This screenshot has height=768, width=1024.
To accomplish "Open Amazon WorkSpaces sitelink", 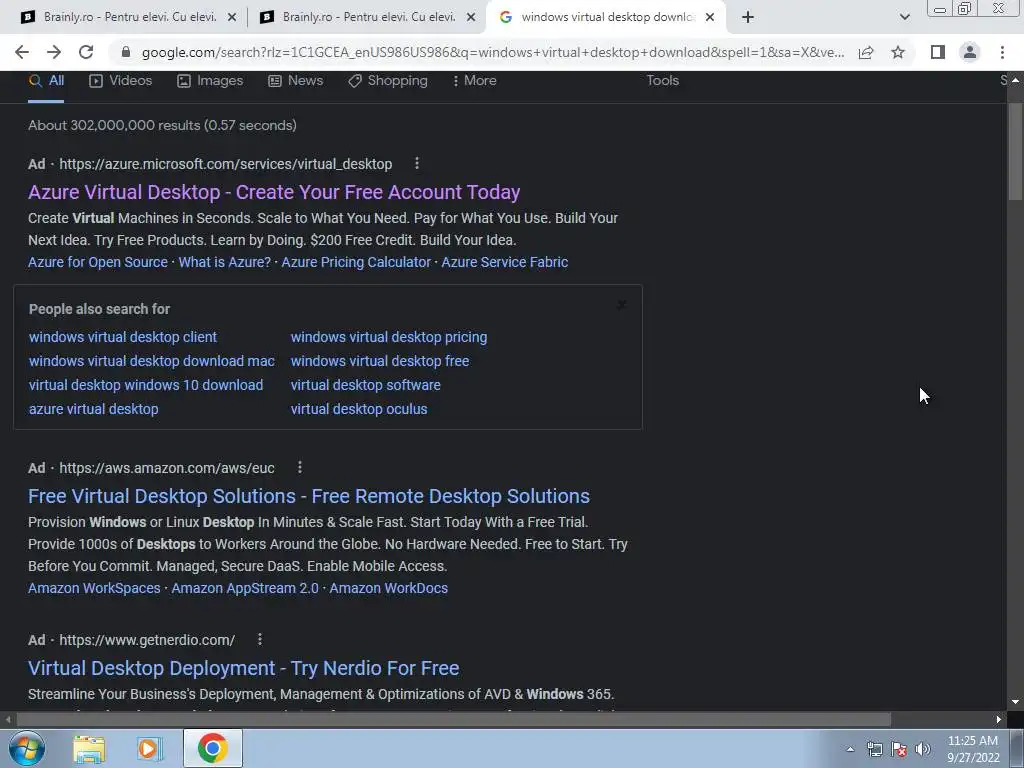I will 94,588.
